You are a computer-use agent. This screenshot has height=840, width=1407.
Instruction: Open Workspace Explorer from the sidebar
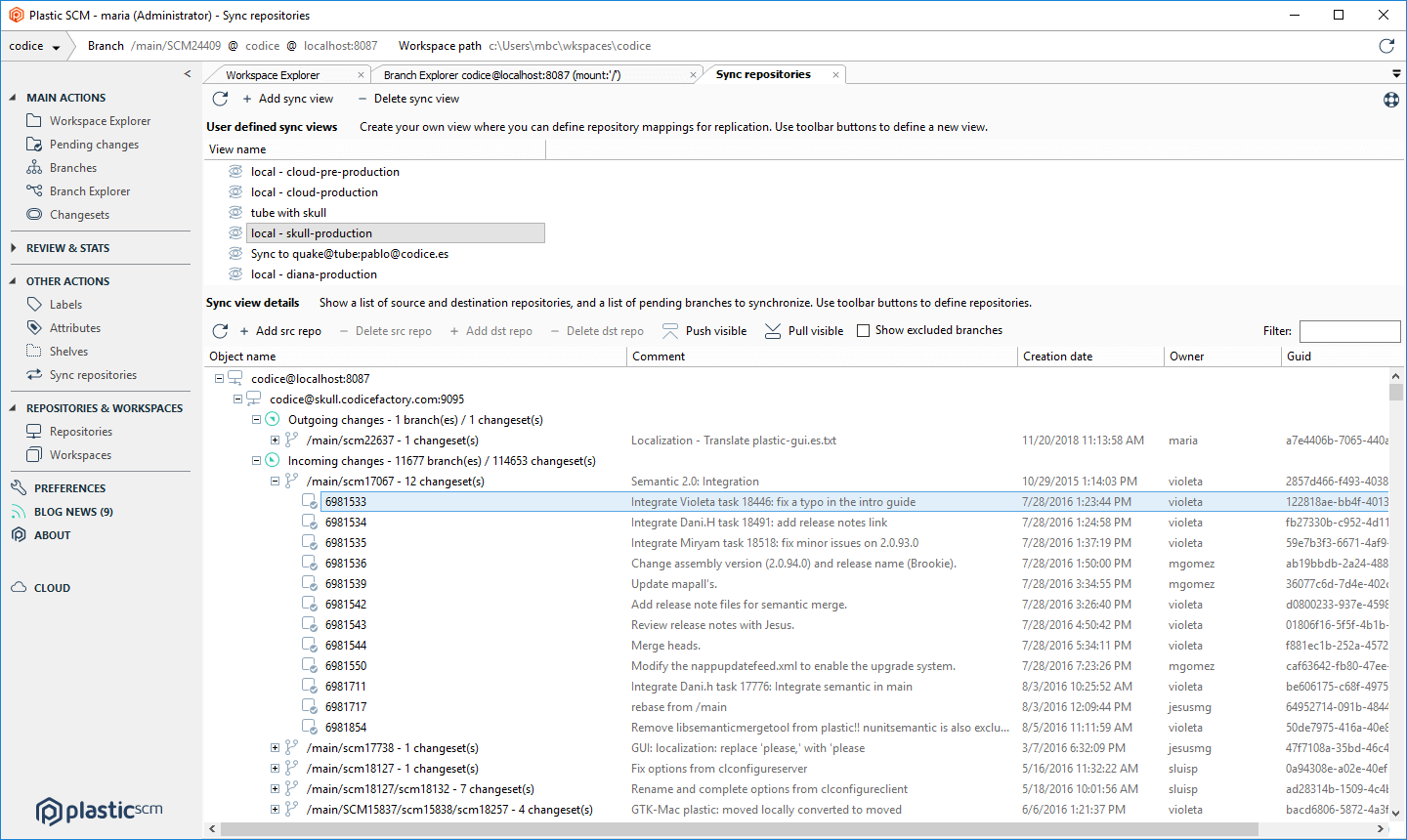[x=89, y=121]
